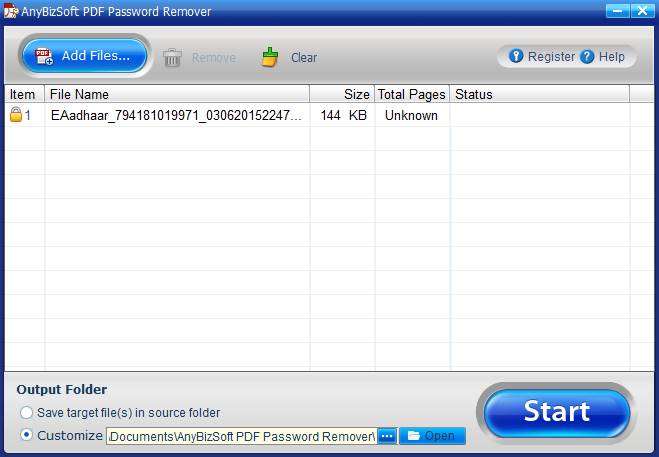Click the Total Pages column header
The width and height of the screenshot is (659, 457).
coord(412,94)
